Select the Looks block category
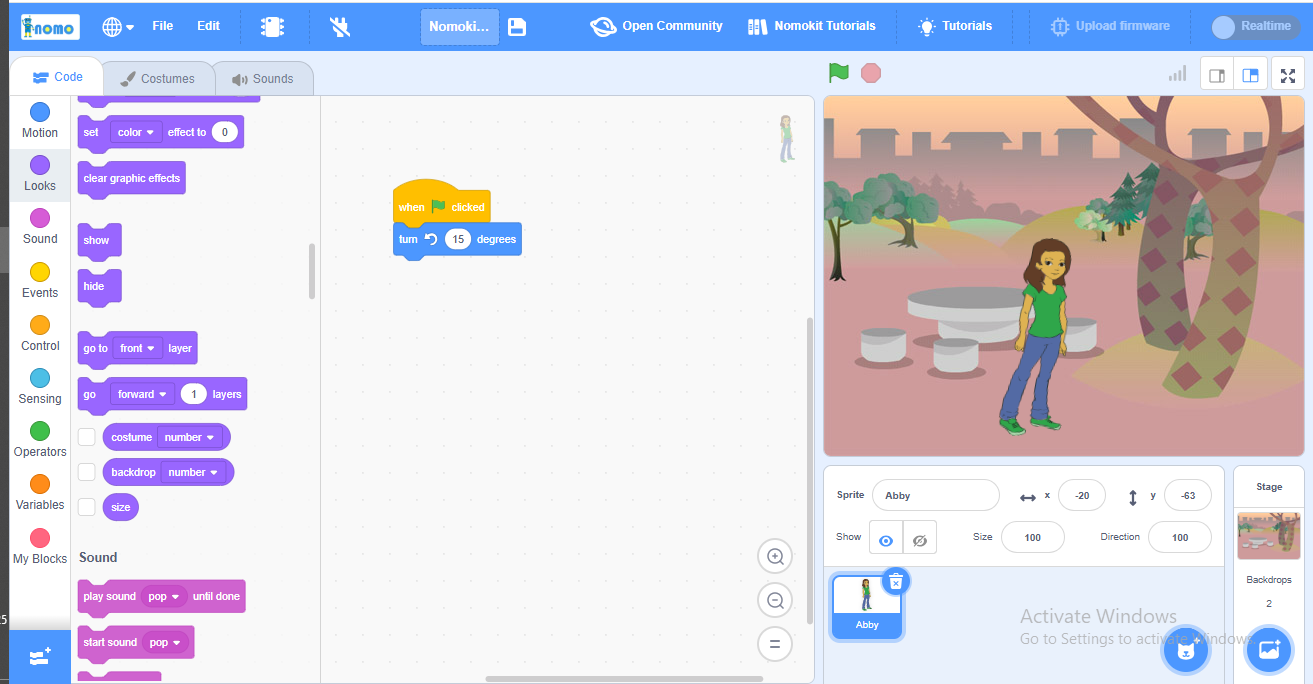This screenshot has width=1313, height=684. pyautogui.click(x=40, y=173)
